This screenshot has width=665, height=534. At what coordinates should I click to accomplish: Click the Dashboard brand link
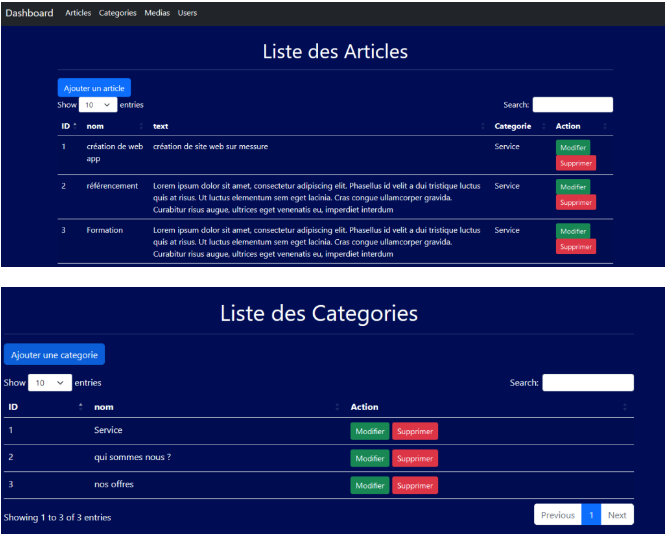coord(30,13)
